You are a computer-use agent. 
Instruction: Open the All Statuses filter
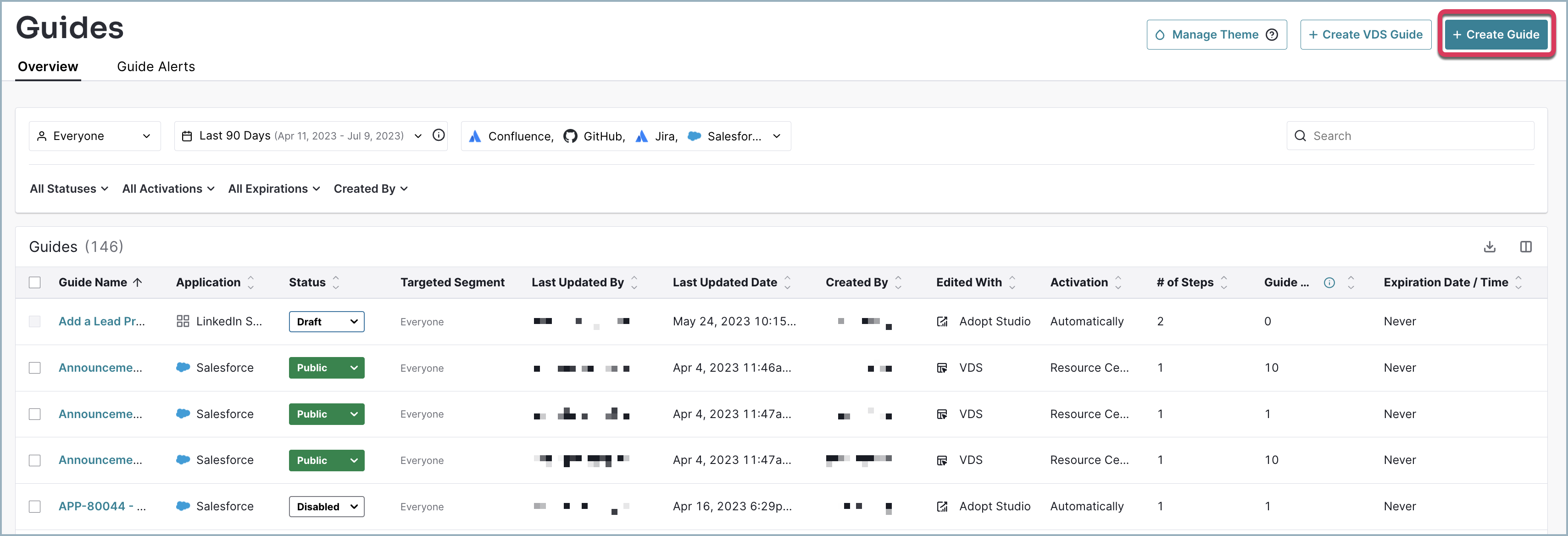click(69, 189)
